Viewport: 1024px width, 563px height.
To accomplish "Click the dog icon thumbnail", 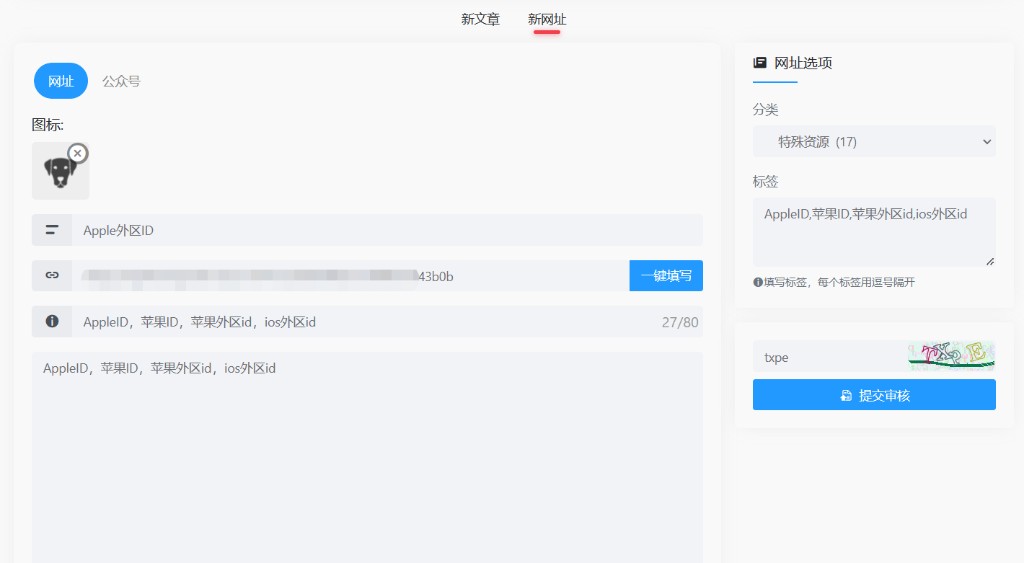I will (x=60, y=172).
